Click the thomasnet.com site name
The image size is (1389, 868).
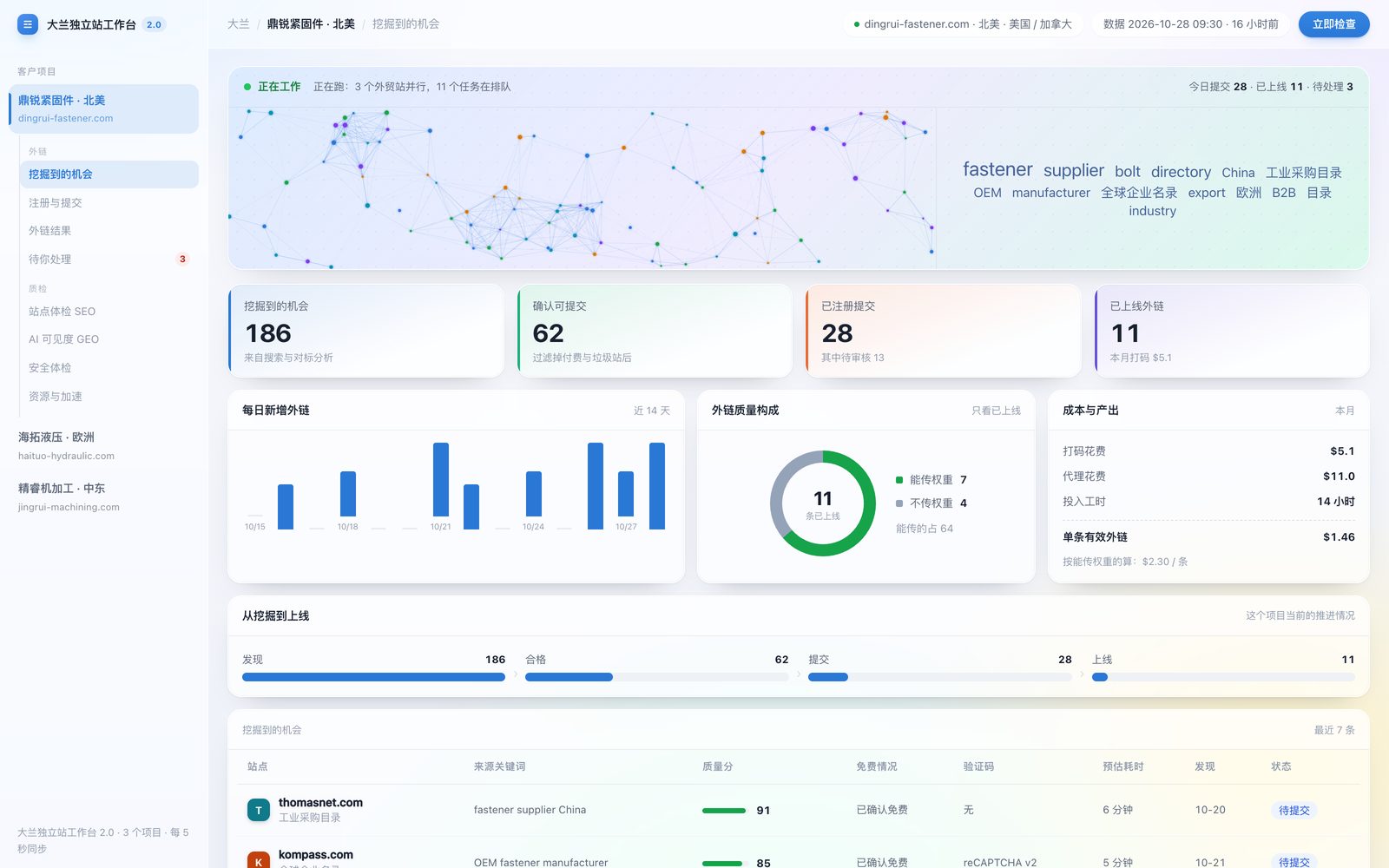tap(320, 803)
